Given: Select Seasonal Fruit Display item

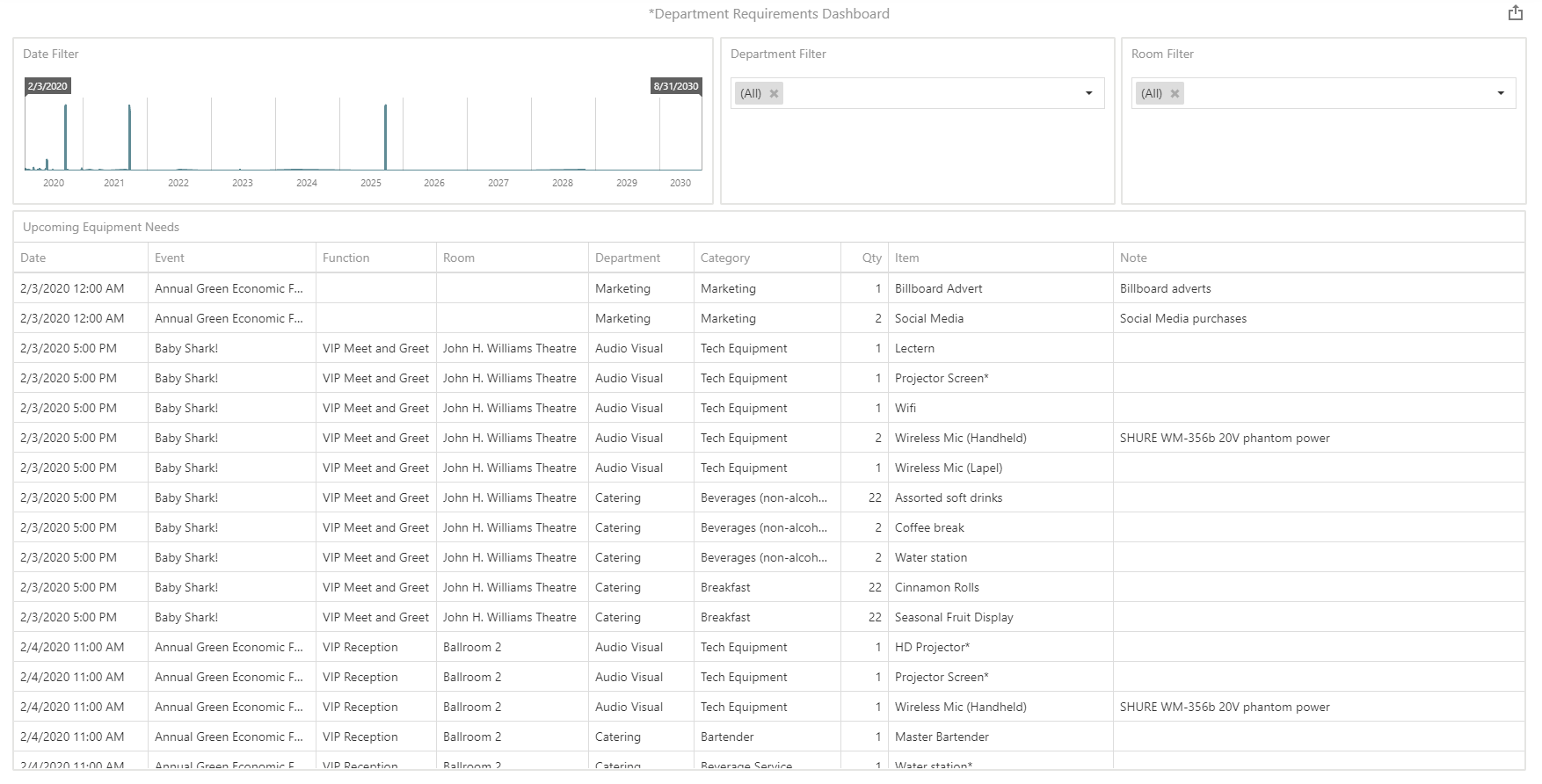Looking at the screenshot, I should pyautogui.click(x=1000, y=617).
